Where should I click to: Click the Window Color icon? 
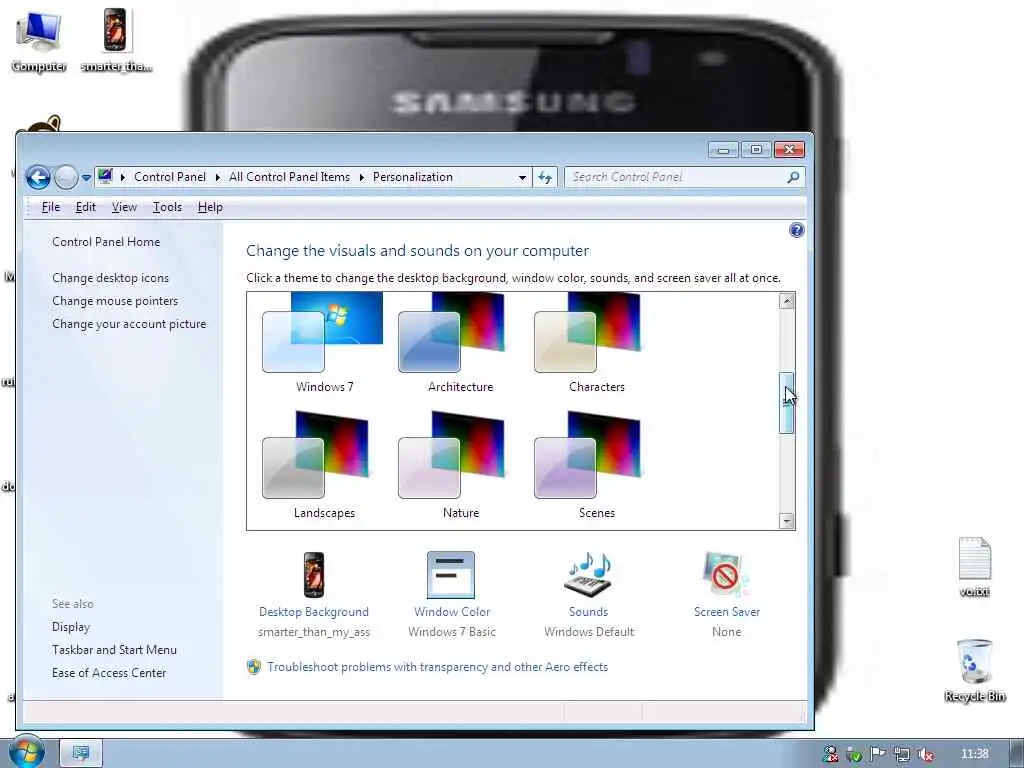point(451,575)
